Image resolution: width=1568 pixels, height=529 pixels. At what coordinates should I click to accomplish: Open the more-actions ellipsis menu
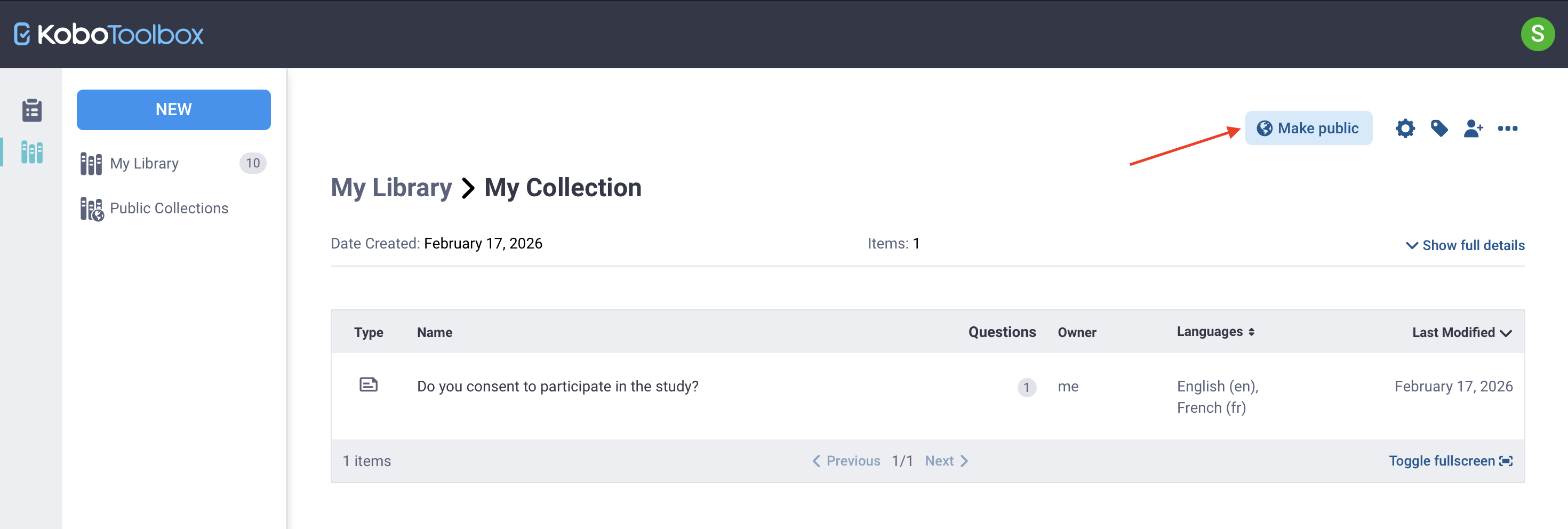[1508, 129]
